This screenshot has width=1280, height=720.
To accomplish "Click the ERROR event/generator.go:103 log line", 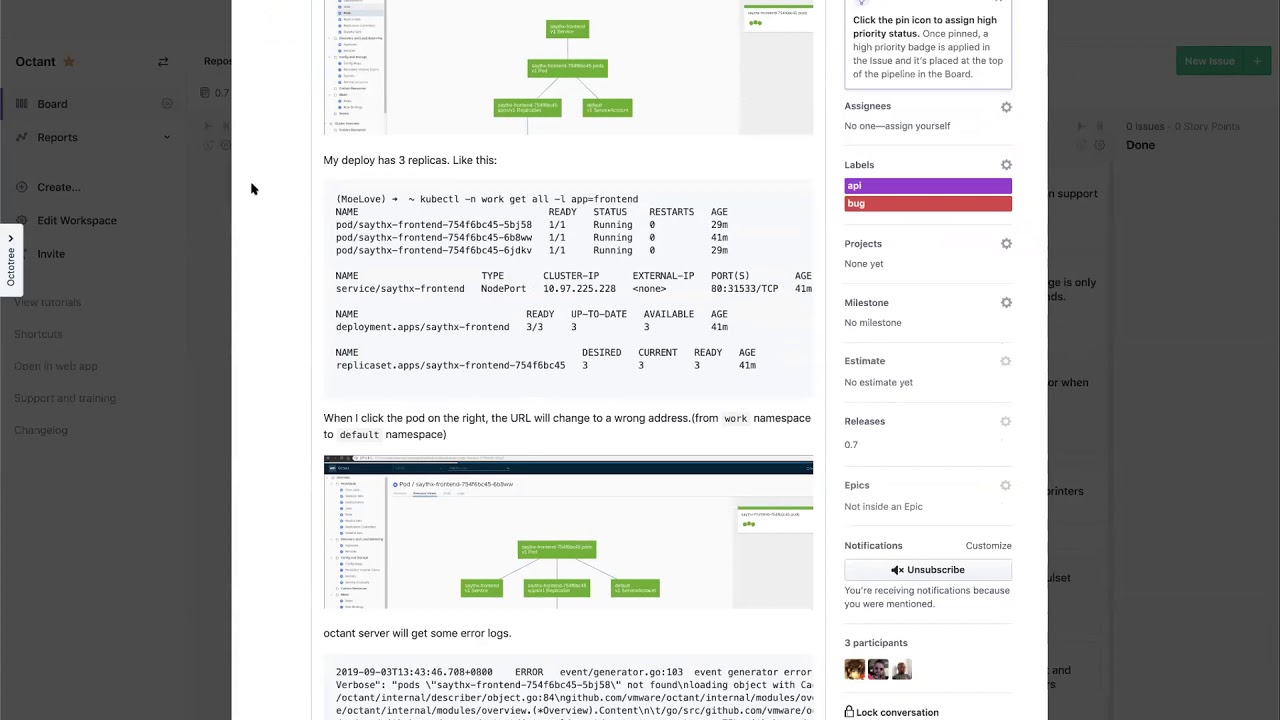I will 574,673.
